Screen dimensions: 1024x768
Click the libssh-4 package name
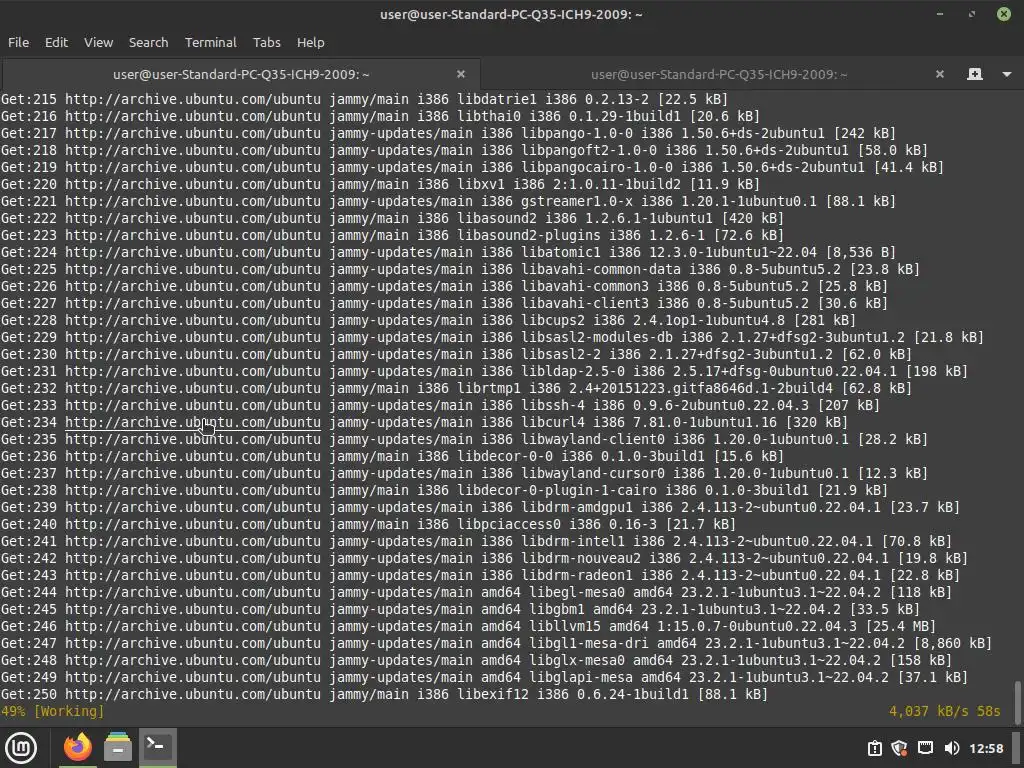click(x=553, y=405)
